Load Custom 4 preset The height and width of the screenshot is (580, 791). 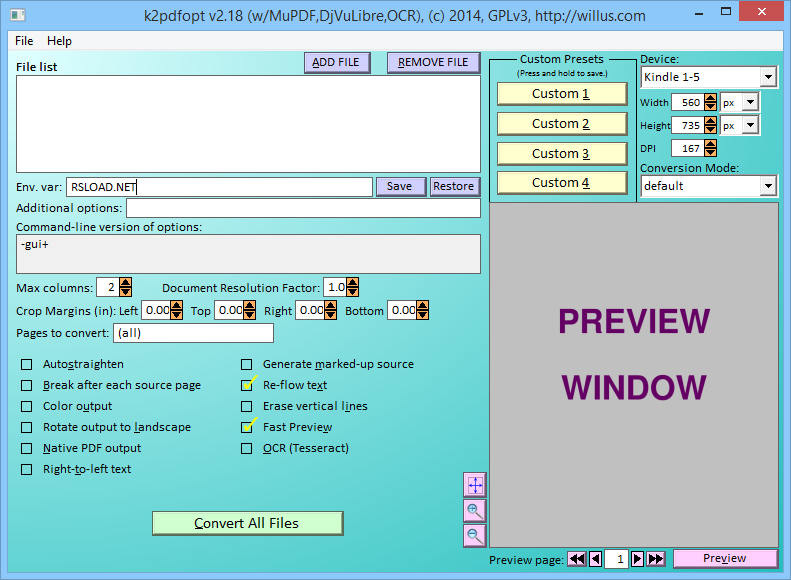tap(561, 183)
